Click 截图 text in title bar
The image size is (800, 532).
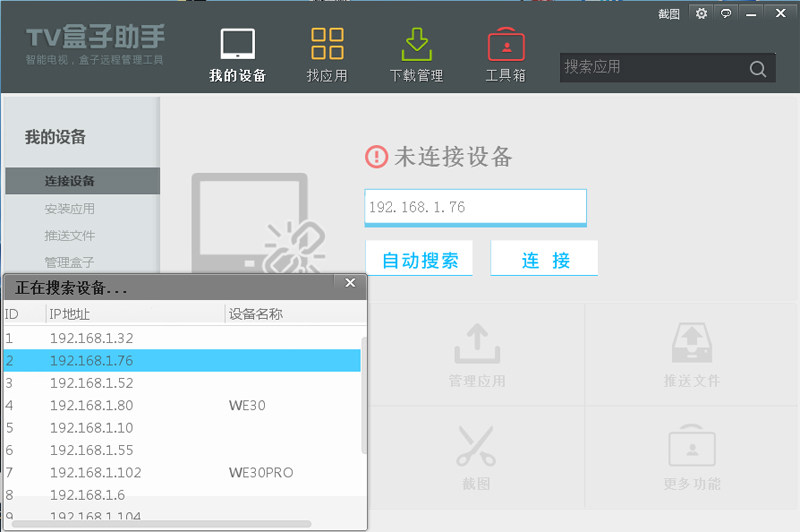[x=669, y=14]
